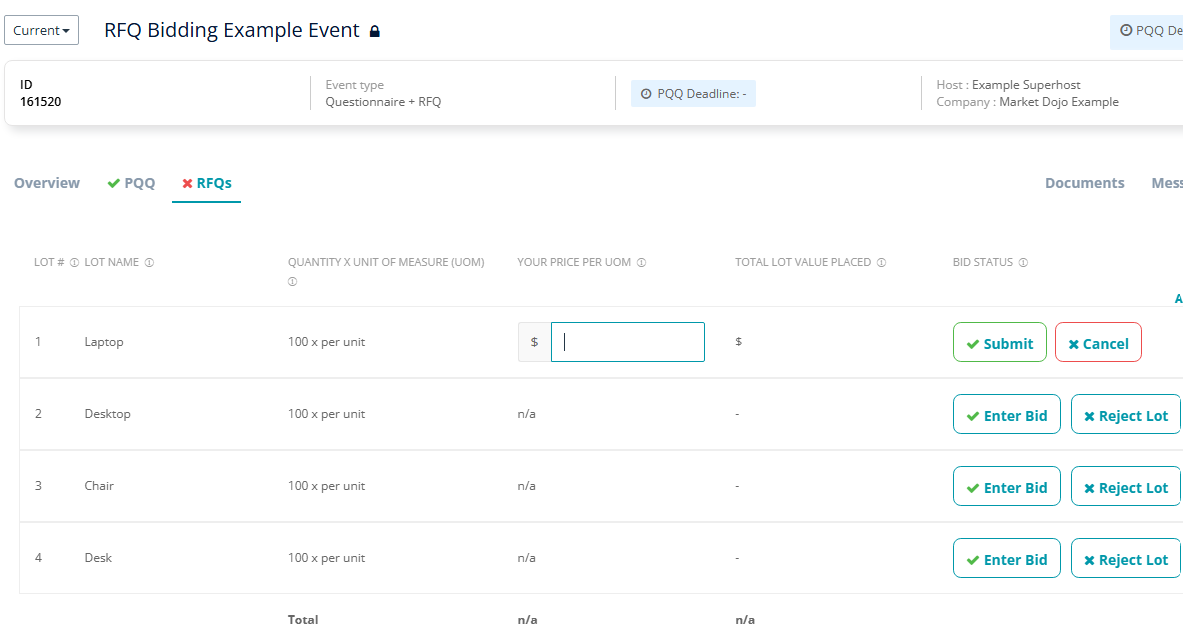
Task: Click the clock icon in PQQ Deadline badge
Action: pos(646,94)
